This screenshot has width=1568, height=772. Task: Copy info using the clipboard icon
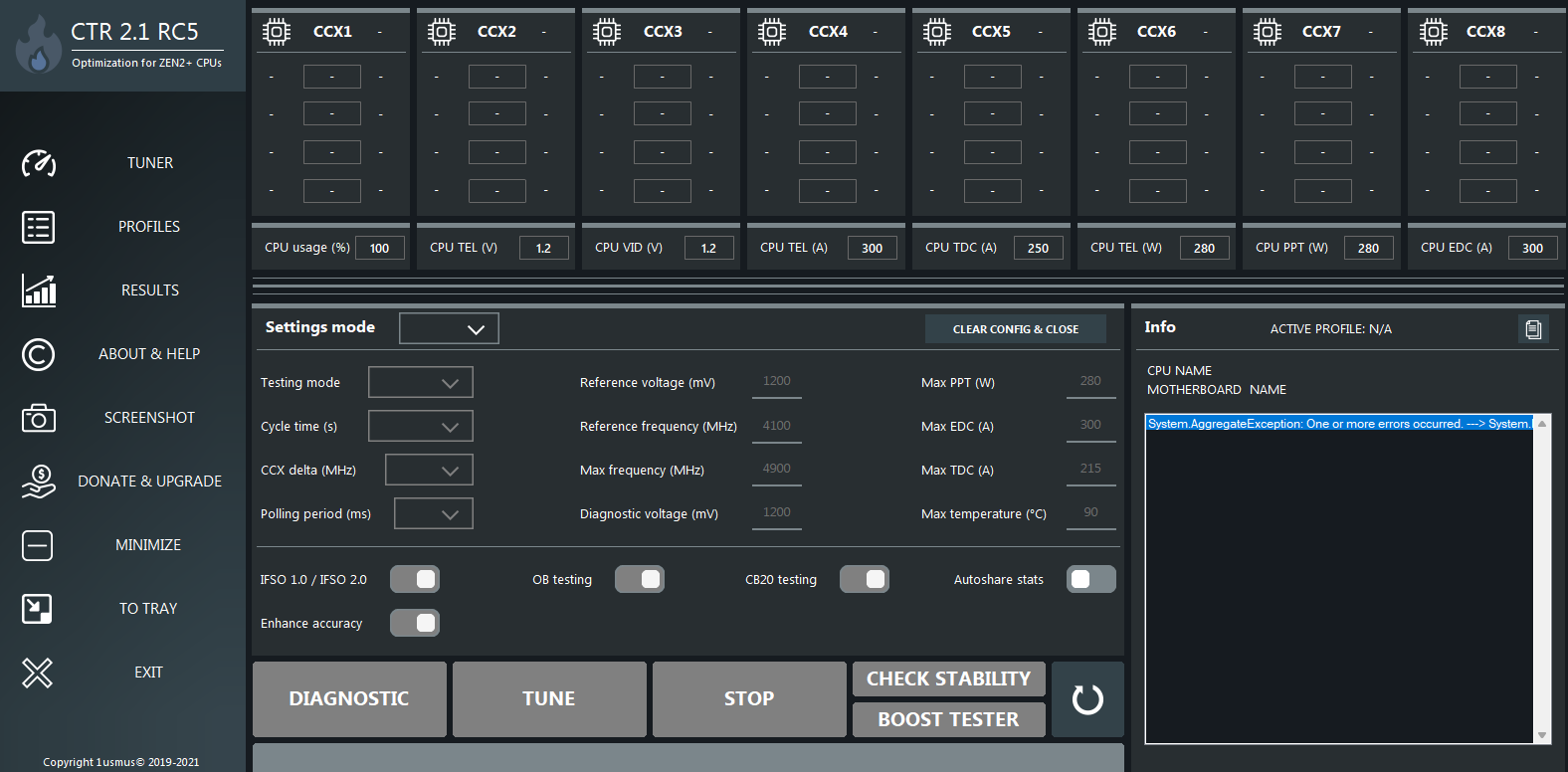pos(1533,329)
